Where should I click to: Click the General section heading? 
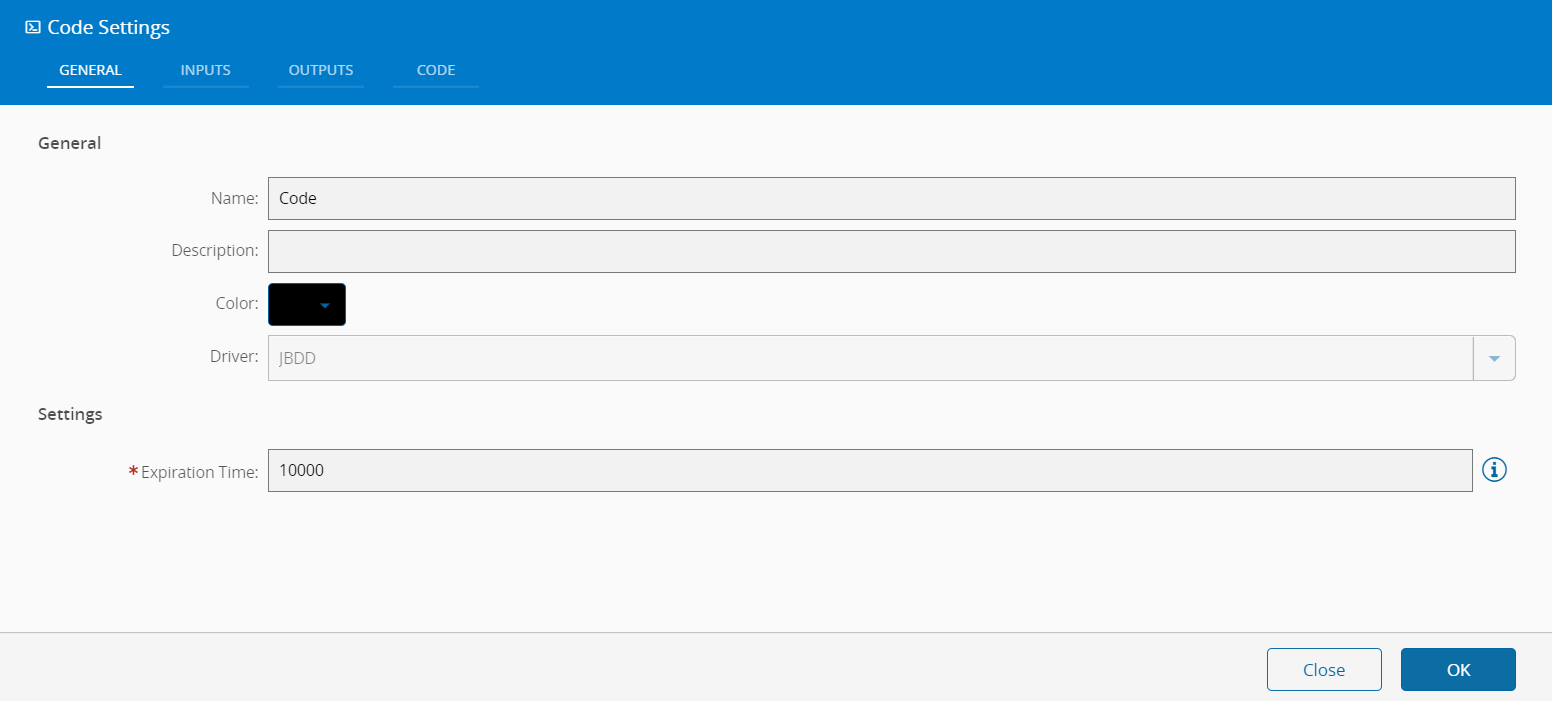click(70, 143)
